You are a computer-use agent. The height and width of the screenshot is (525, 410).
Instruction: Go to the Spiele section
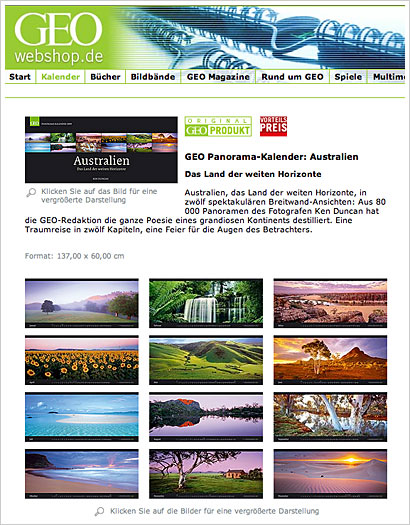click(348, 77)
